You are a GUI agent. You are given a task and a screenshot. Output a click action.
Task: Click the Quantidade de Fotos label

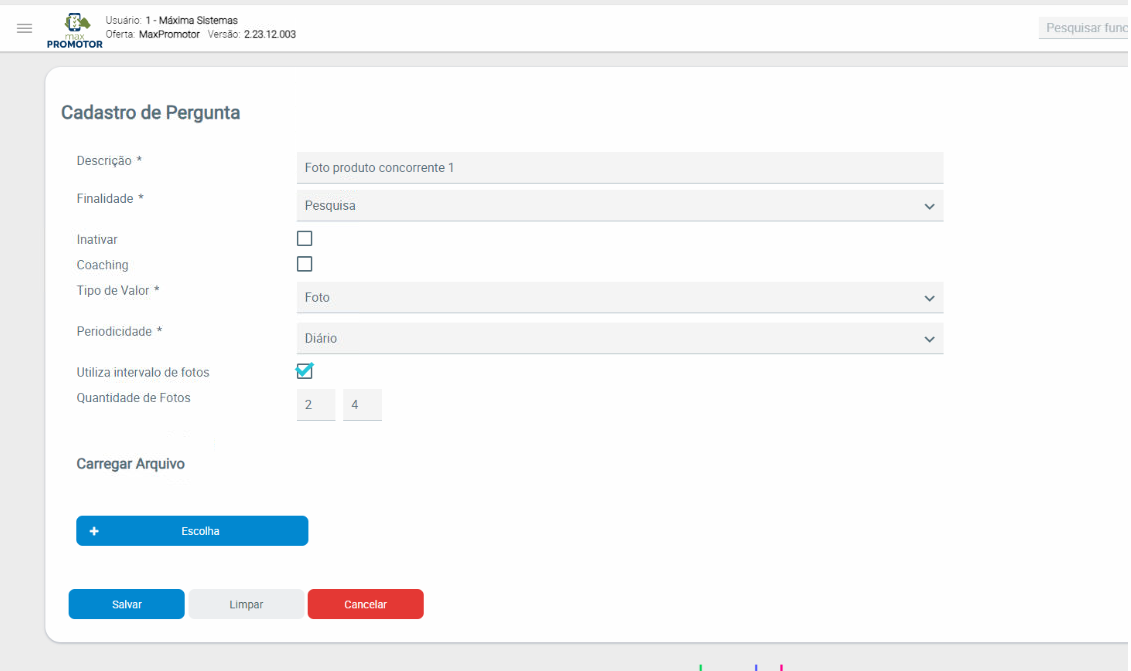tap(133, 398)
